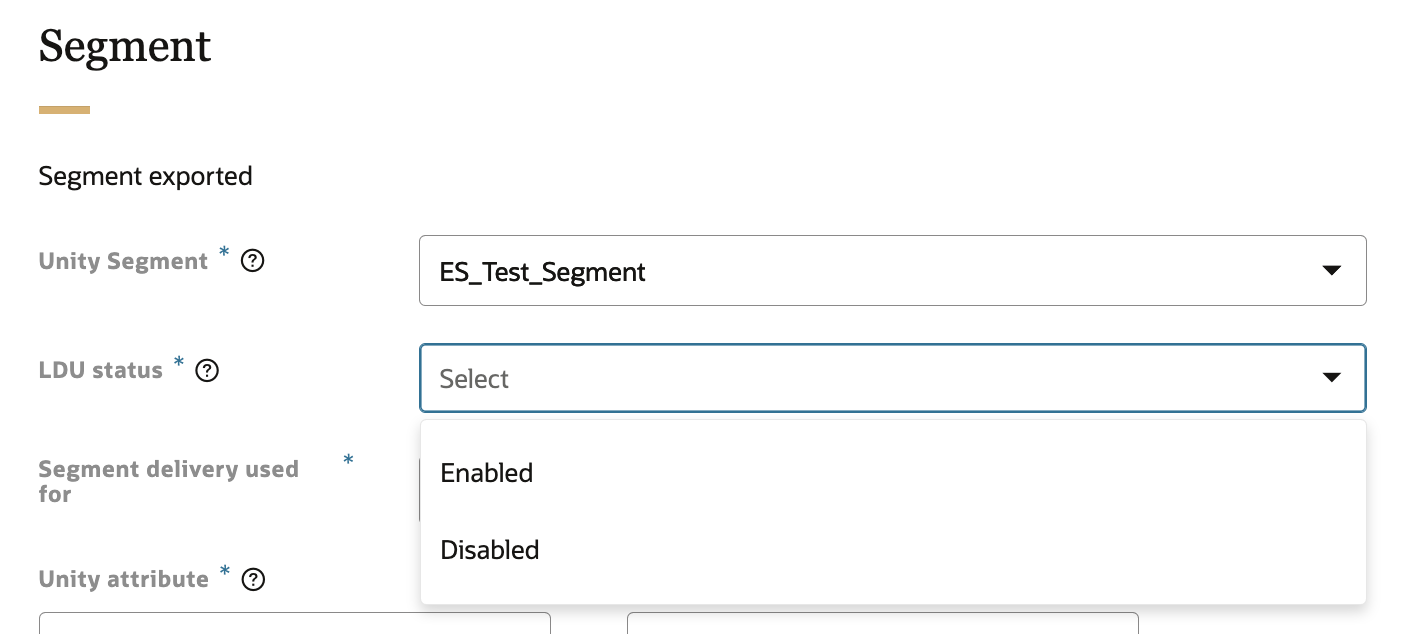Click the required asterisk next to Unity Segment
Viewport: 1408px width, 634px height.
point(225,254)
